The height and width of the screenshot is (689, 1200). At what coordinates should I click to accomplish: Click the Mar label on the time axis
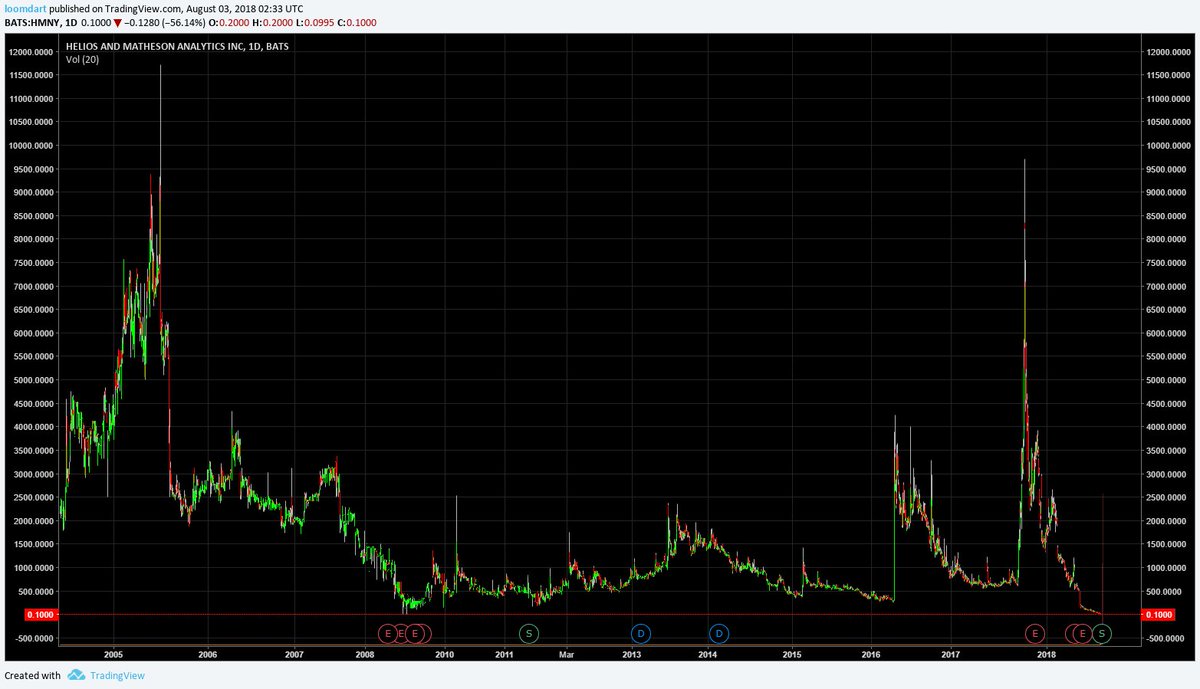coord(566,655)
